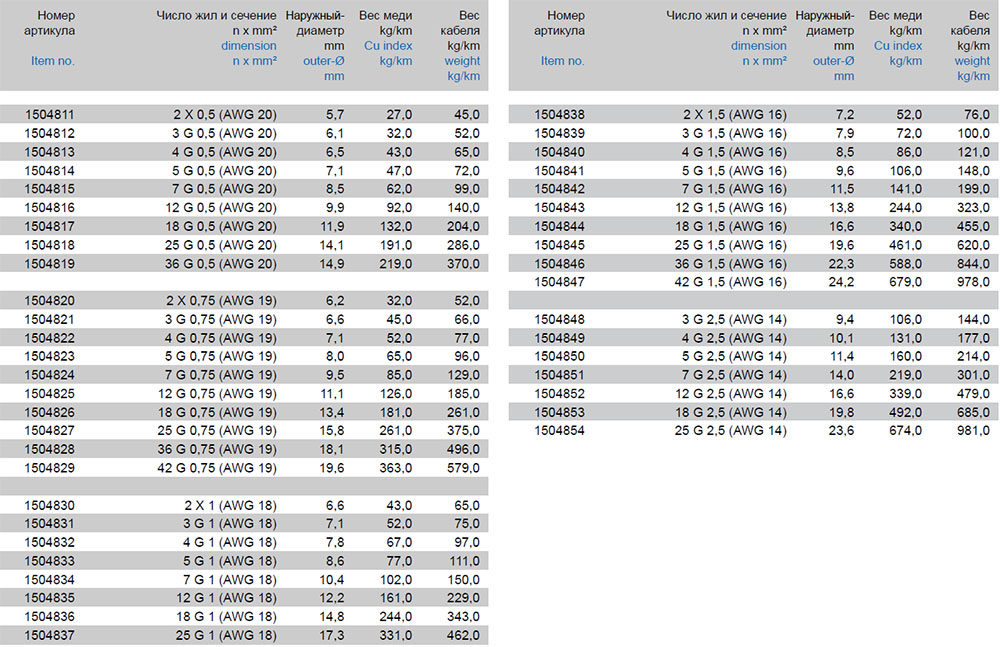The image size is (1000, 647).
Task: Select dimension 12 G 0,75 (AWG 19)
Action: point(217,394)
